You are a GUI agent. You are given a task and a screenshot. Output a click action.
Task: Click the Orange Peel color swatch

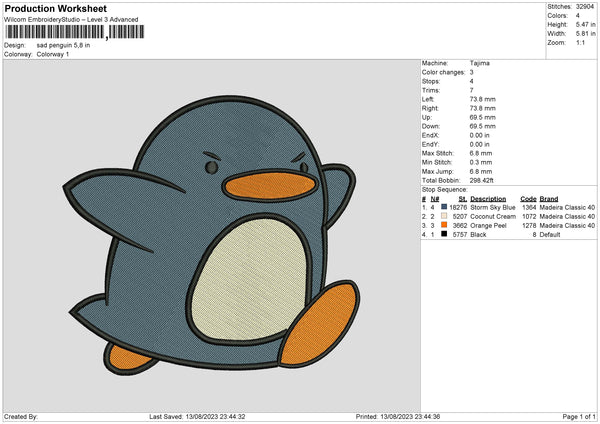click(x=444, y=225)
